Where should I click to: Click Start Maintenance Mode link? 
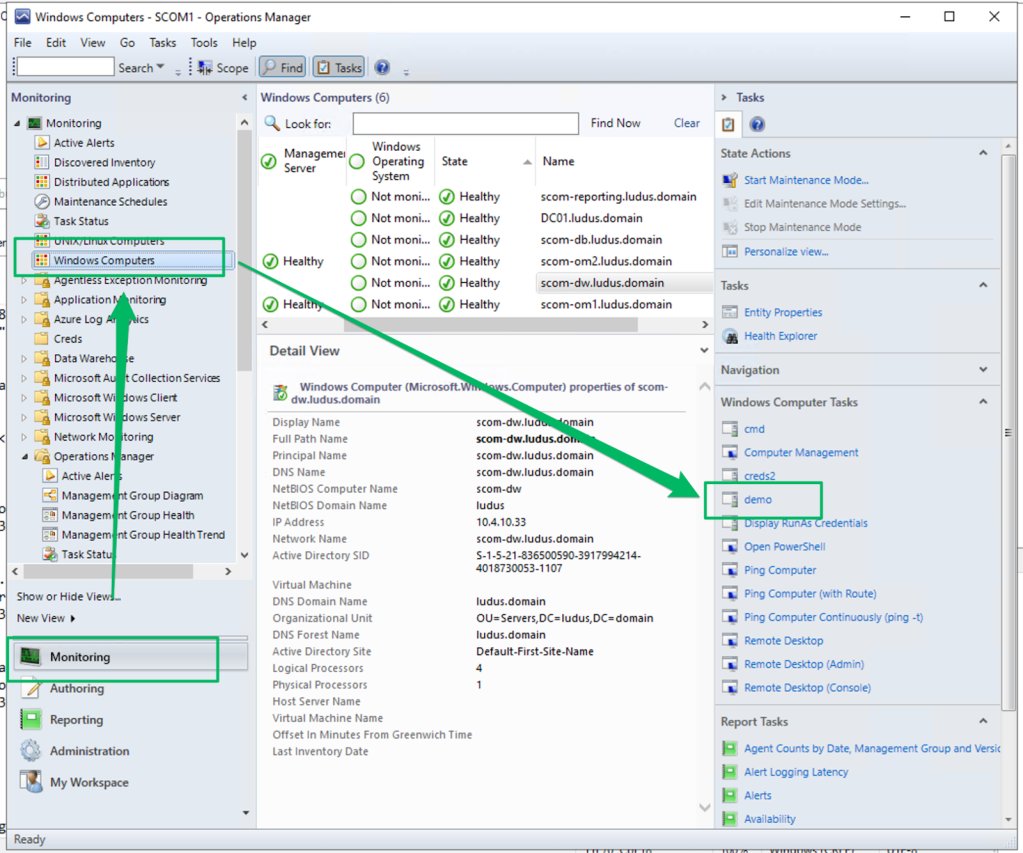[x=806, y=180]
